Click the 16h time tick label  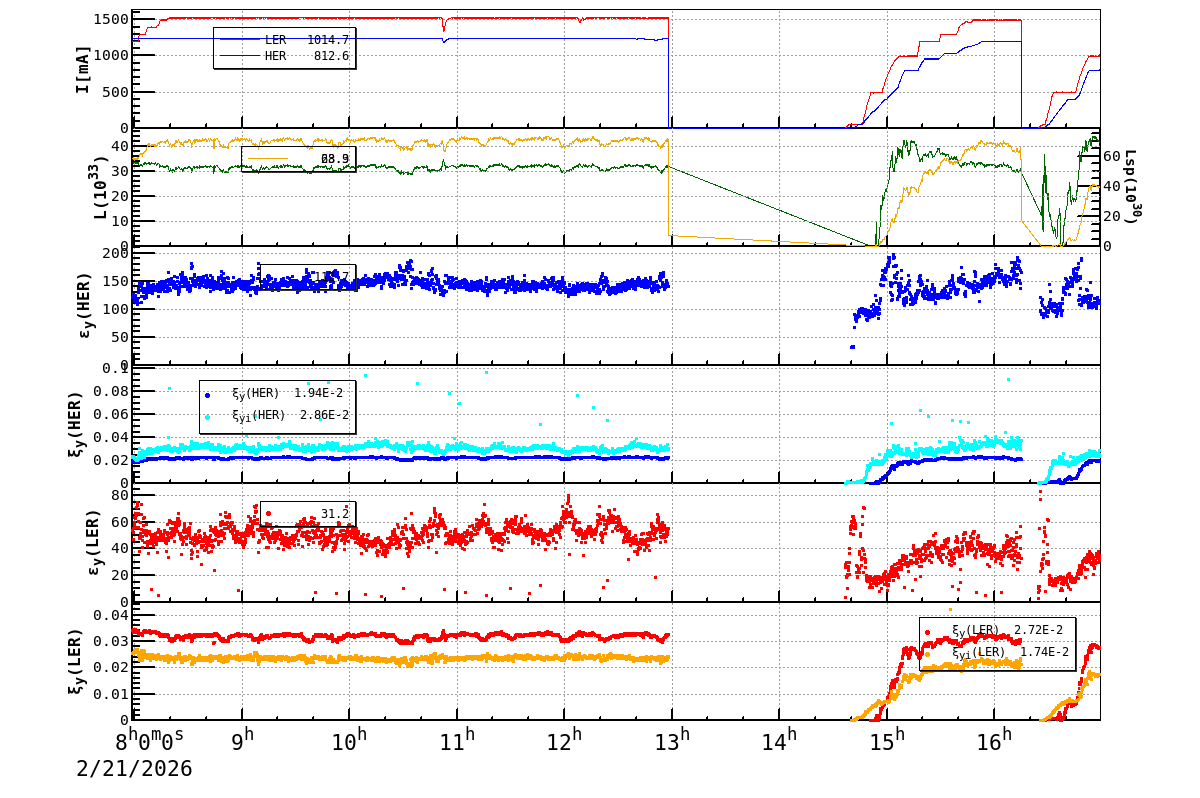click(x=996, y=741)
